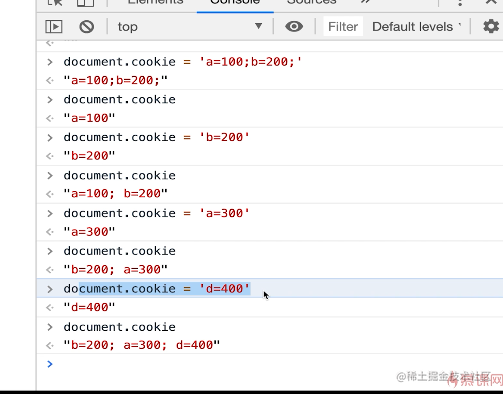Viewport: 503px width, 394px height.
Task: Select output line "d=400"
Action: (x=89, y=307)
